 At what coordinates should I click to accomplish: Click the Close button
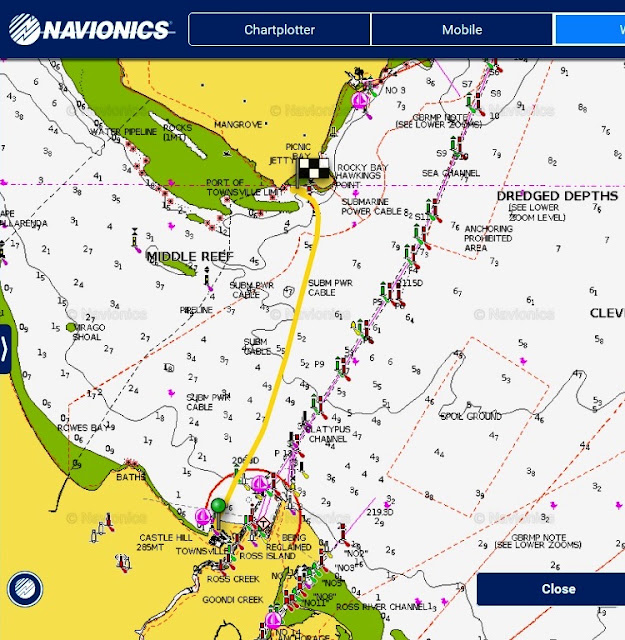(558, 589)
